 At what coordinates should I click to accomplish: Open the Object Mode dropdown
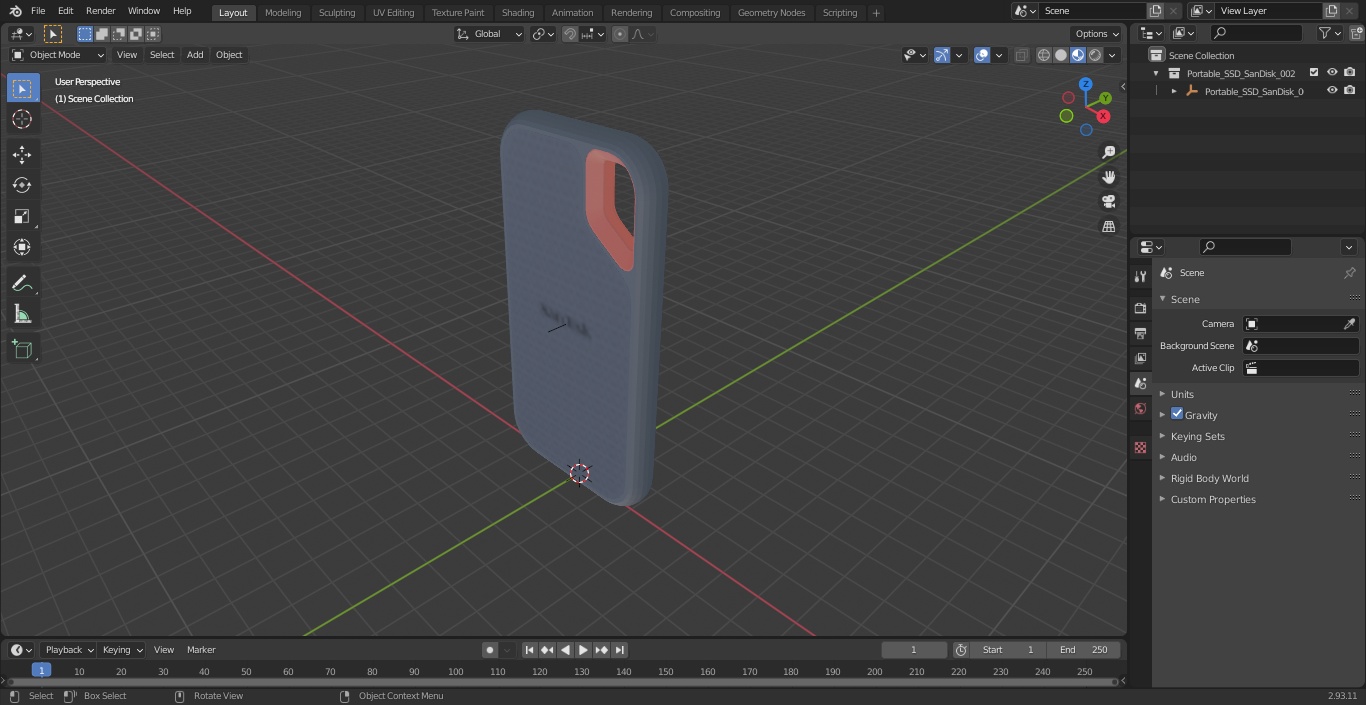[58, 55]
